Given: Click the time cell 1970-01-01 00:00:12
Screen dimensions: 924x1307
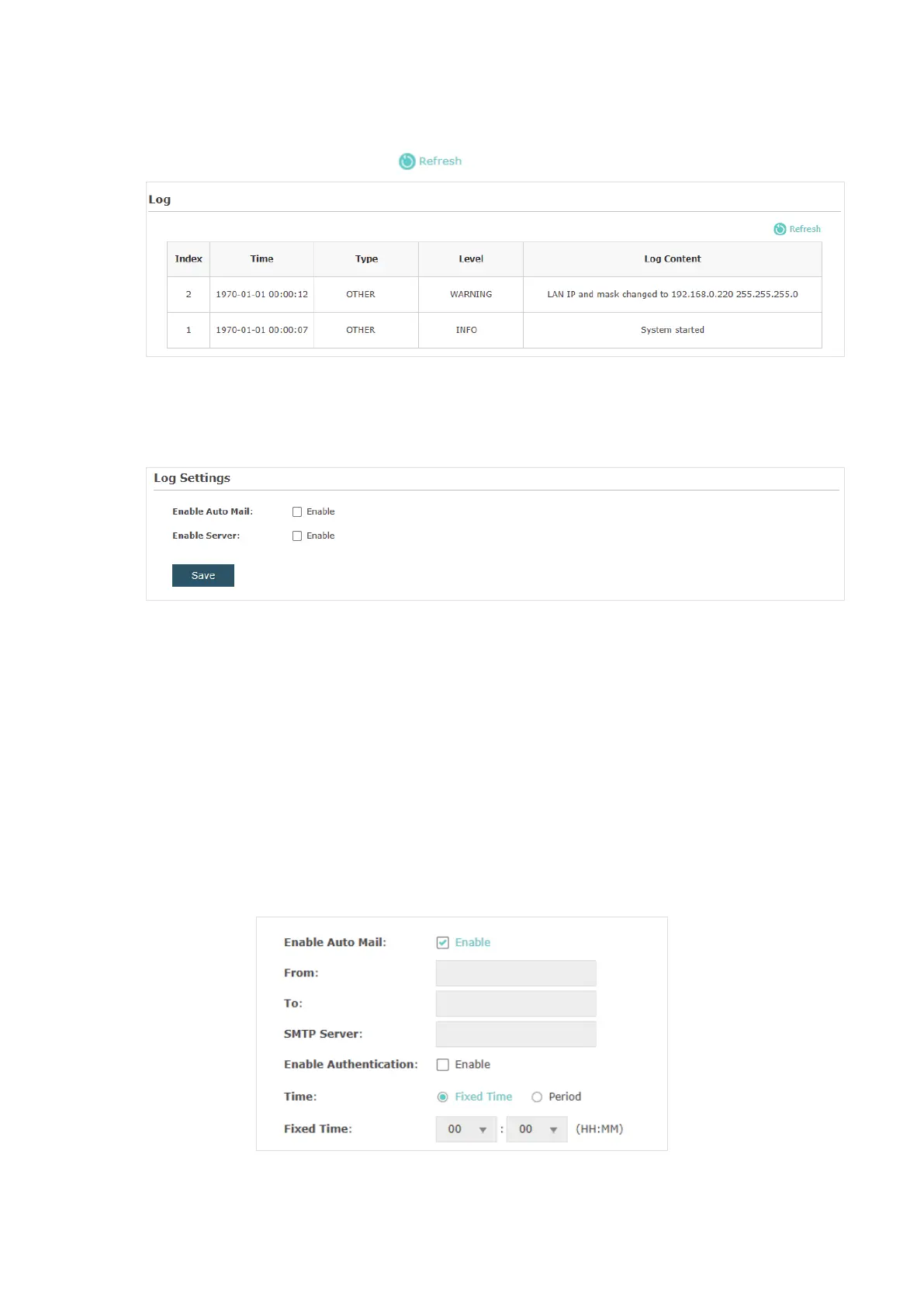Looking at the screenshot, I should tap(261, 295).
